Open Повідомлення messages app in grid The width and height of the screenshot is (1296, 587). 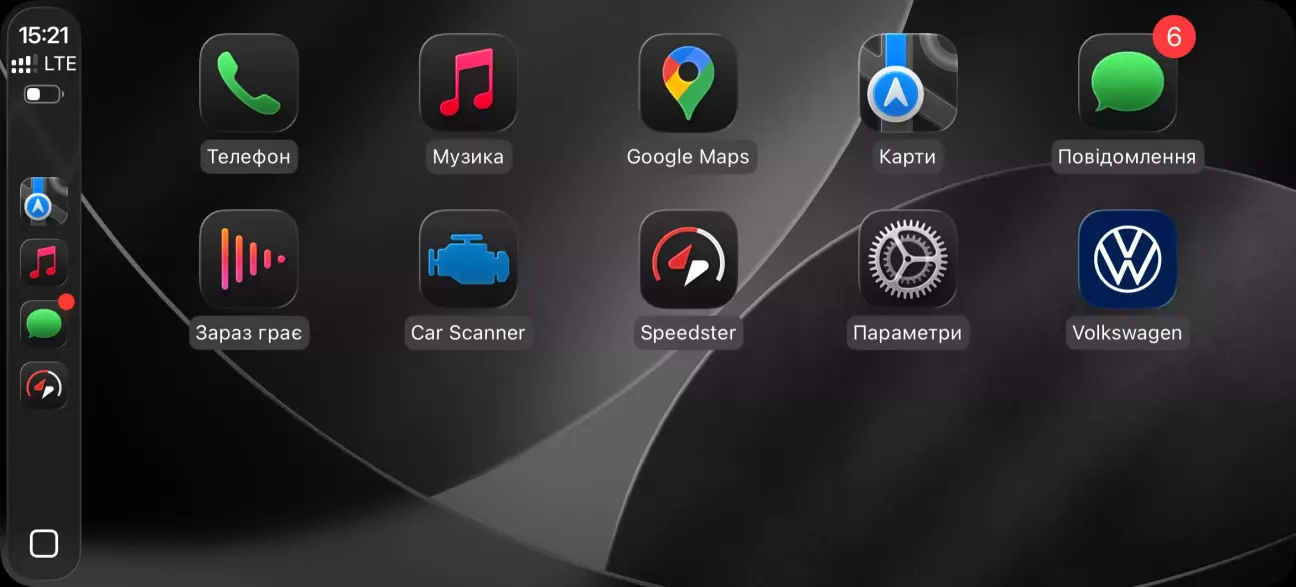(x=1127, y=83)
